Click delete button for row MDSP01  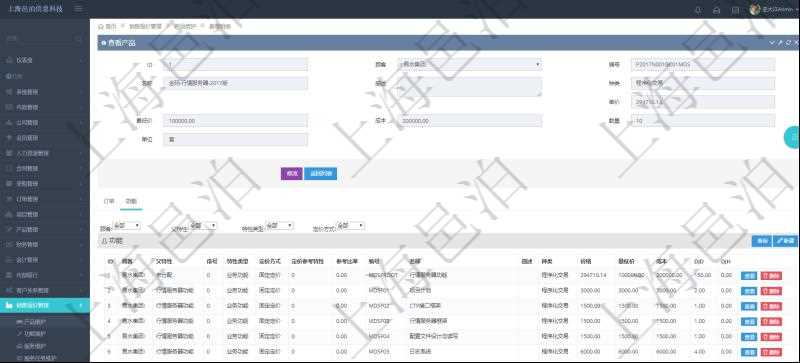(x=771, y=291)
